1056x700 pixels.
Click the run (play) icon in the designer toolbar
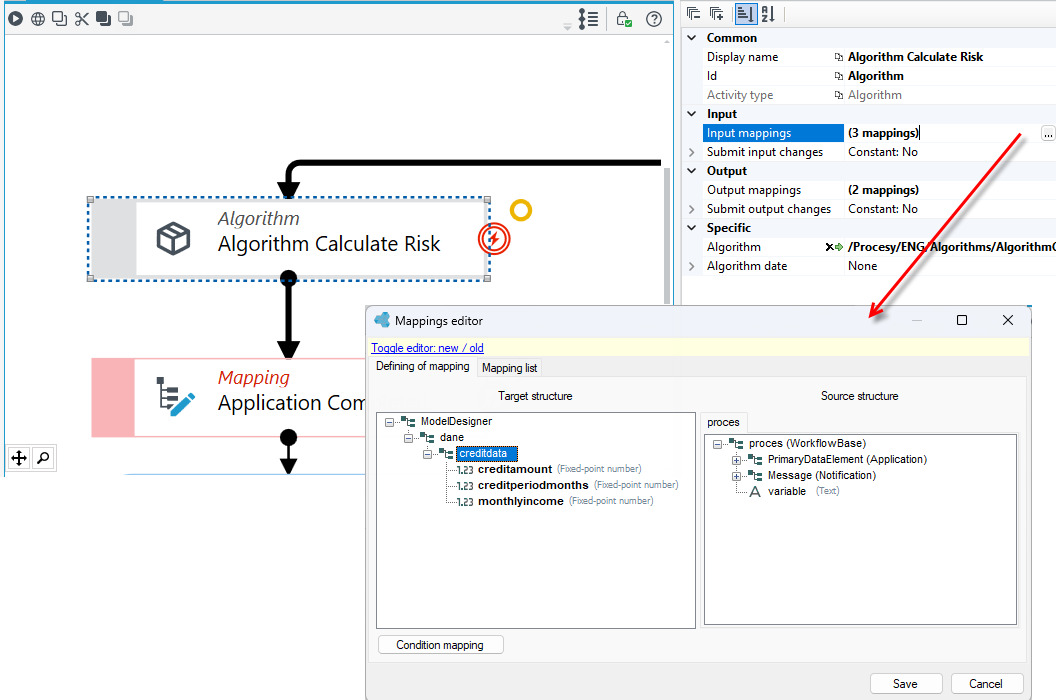[15, 19]
